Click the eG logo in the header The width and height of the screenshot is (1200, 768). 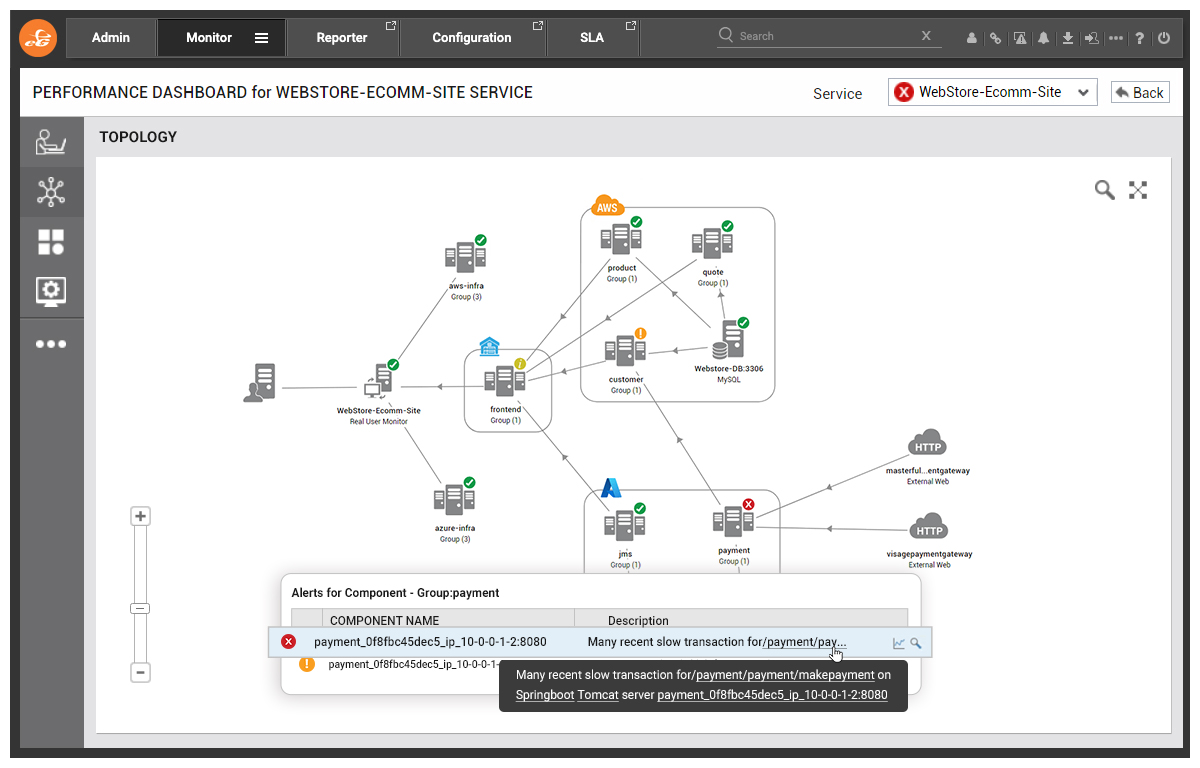click(x=39, y=38)
